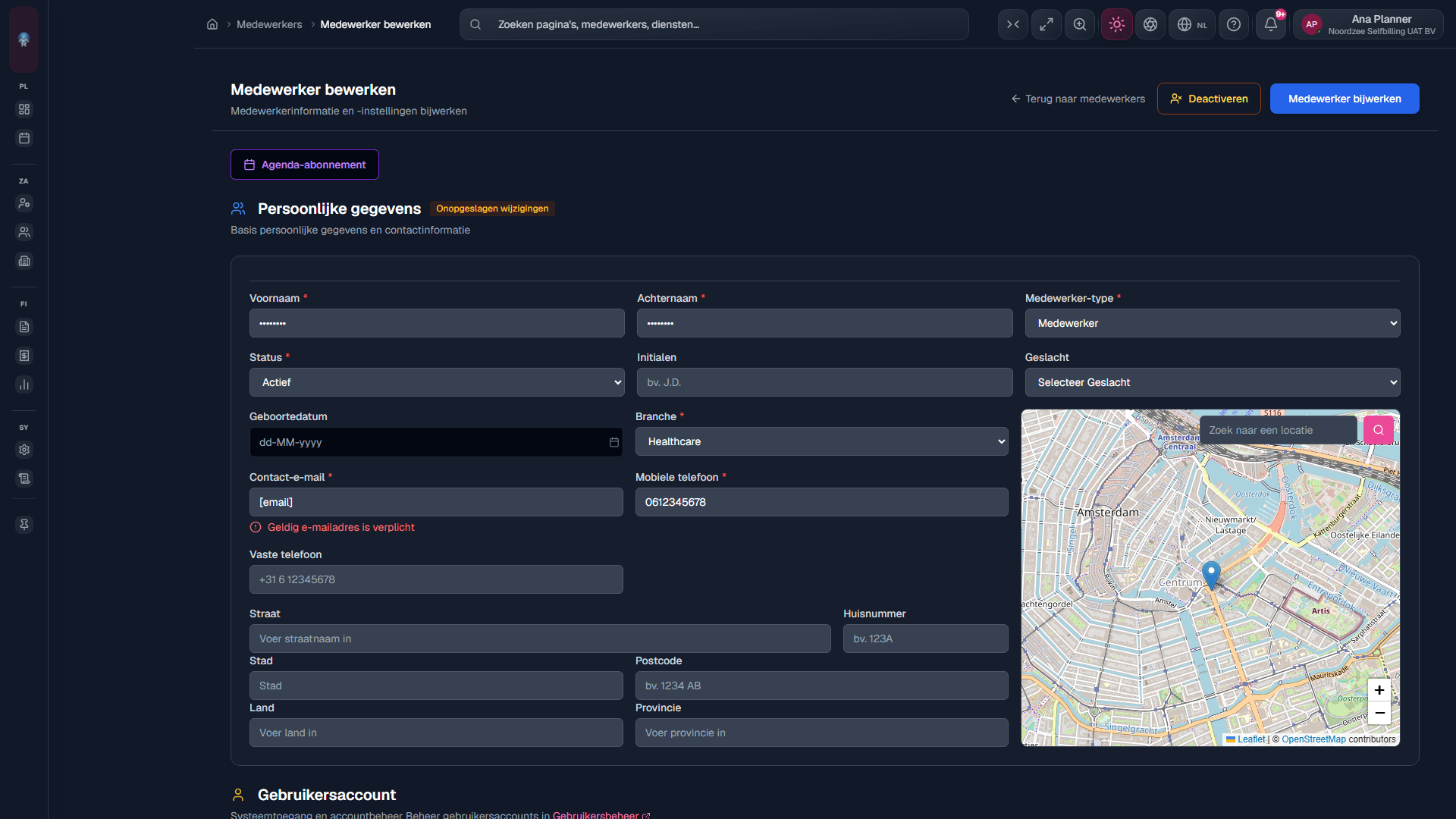Viewport: 1456px width, 819px height.
Task: Open the Branche dropdown
Action: (822, 441)
